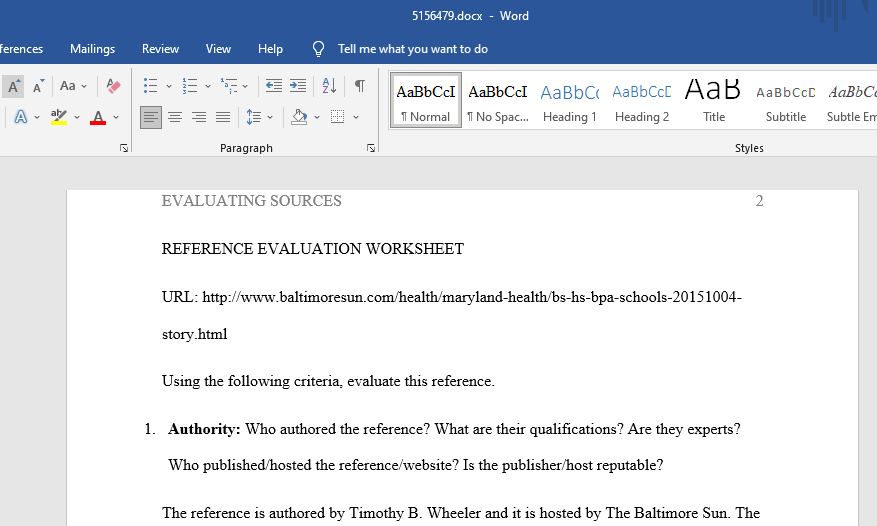Open the highlight color dropdown arrow
This screenshot has width=877, height=526.
[x=77, y=117]
